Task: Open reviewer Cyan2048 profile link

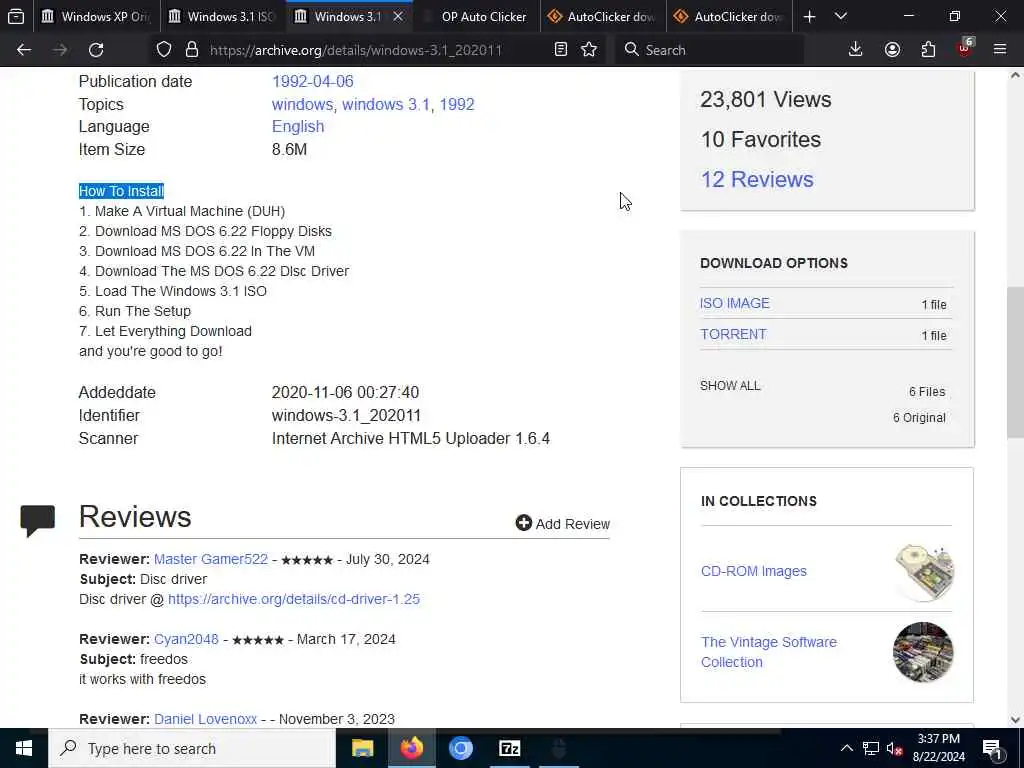Action: (x=186, y=639)
